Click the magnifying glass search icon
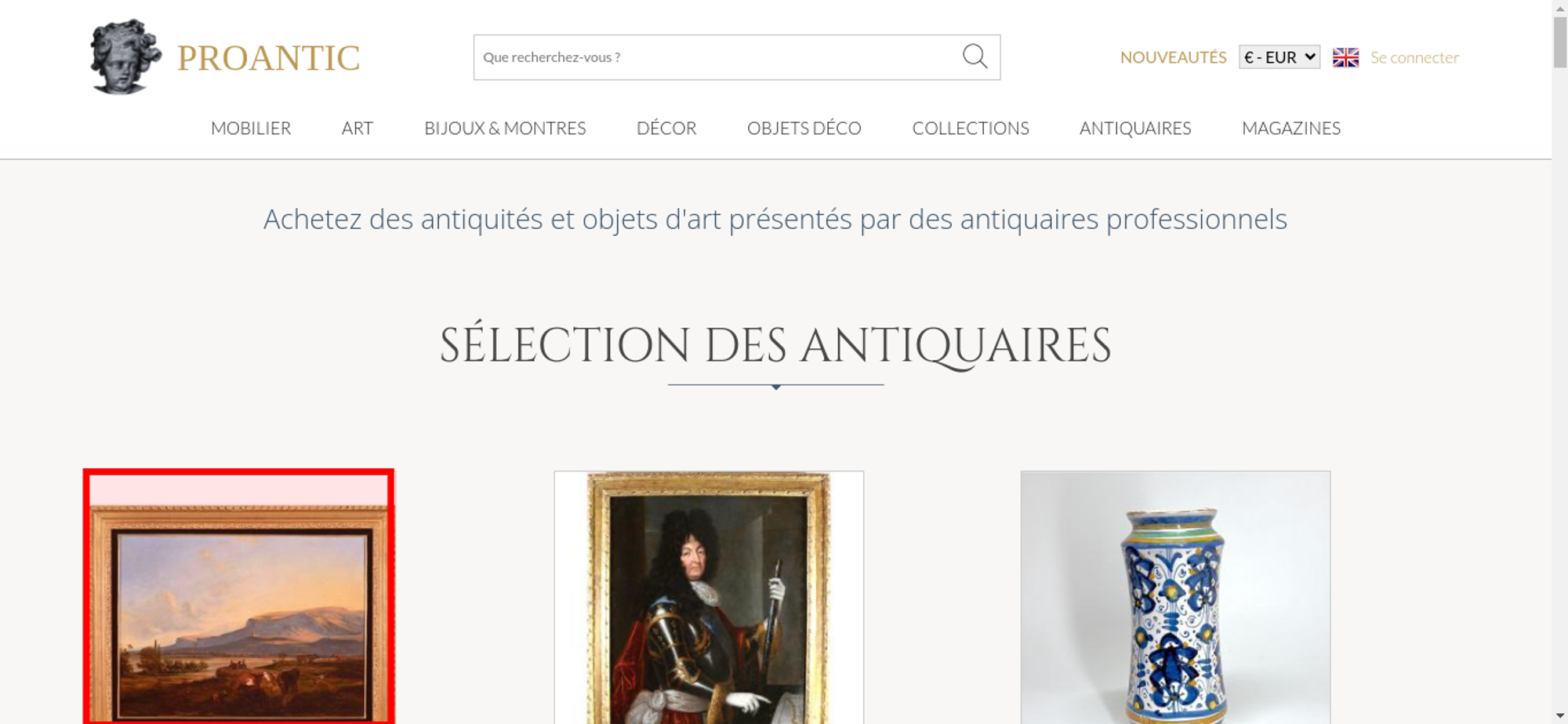The image size is (1568, 724). click(x=975, y=56)
